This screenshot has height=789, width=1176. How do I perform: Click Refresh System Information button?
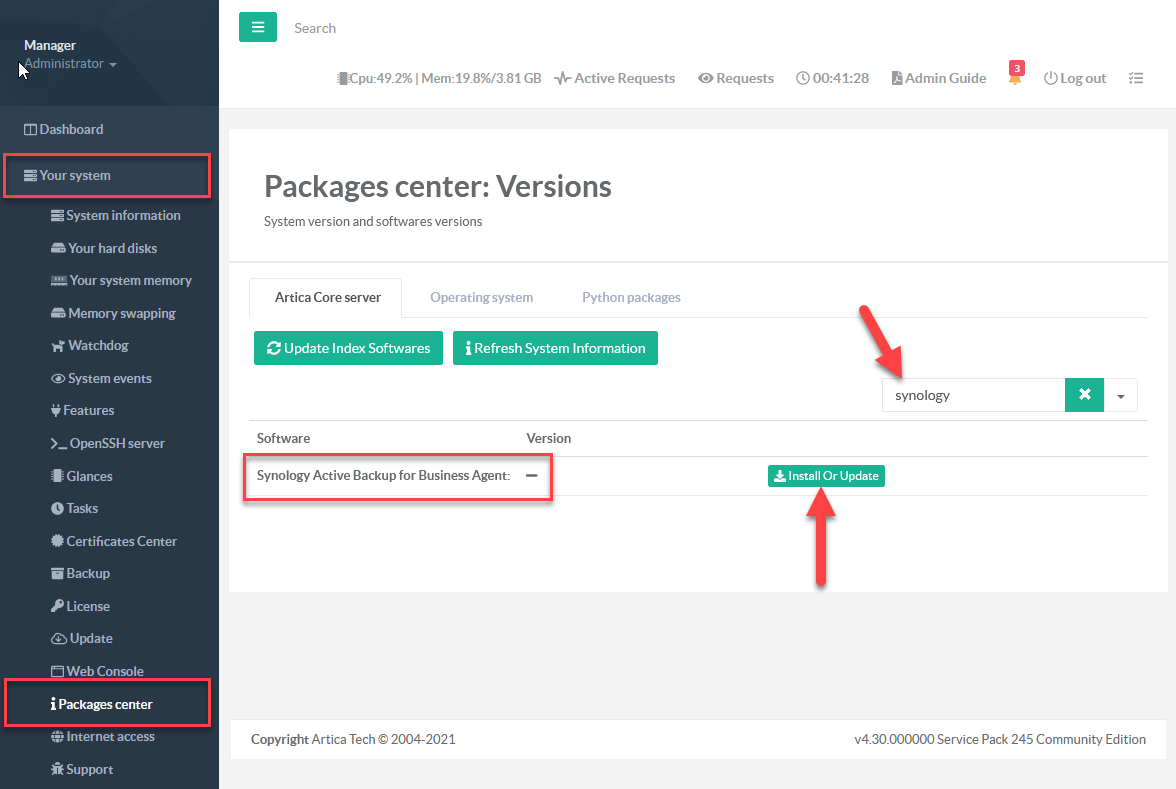click(x=555, y=348)
